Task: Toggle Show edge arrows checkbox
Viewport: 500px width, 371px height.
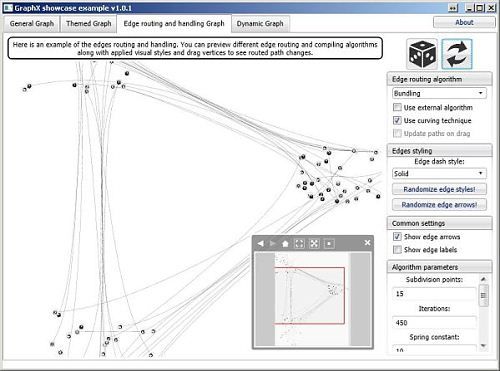Action: tap(397, 237)
